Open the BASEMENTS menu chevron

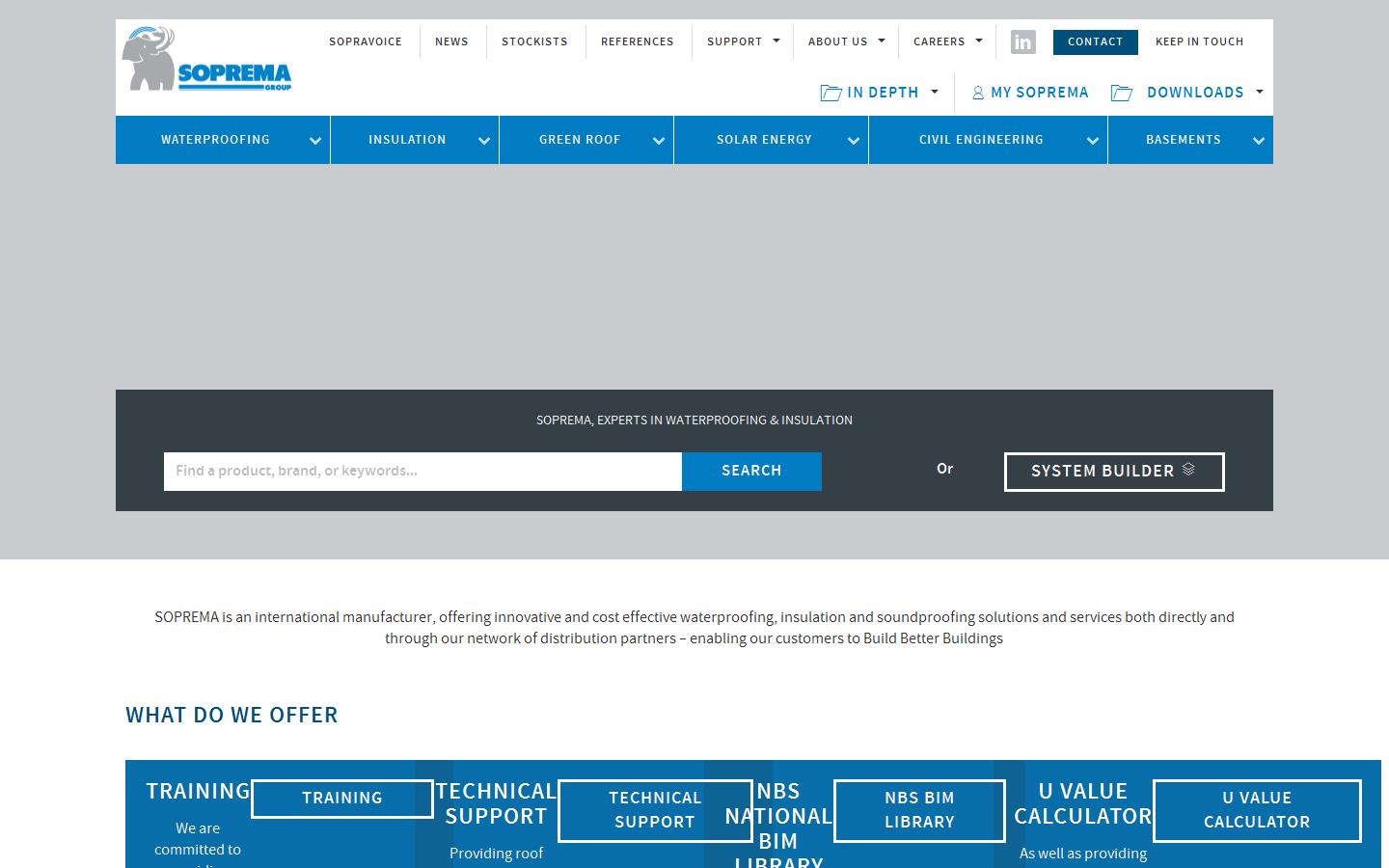(x=1259, y=141)
